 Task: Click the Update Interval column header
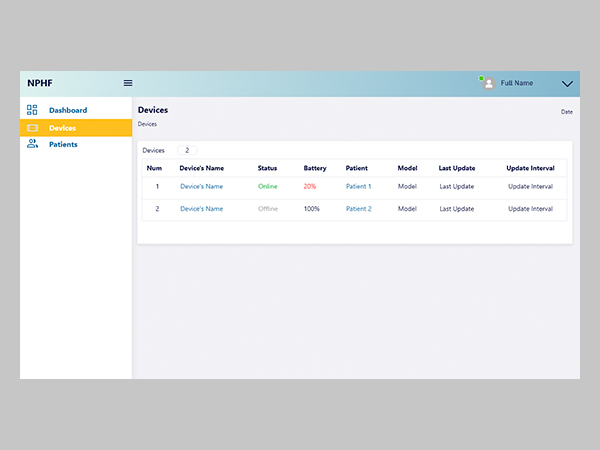coord(530,168)
